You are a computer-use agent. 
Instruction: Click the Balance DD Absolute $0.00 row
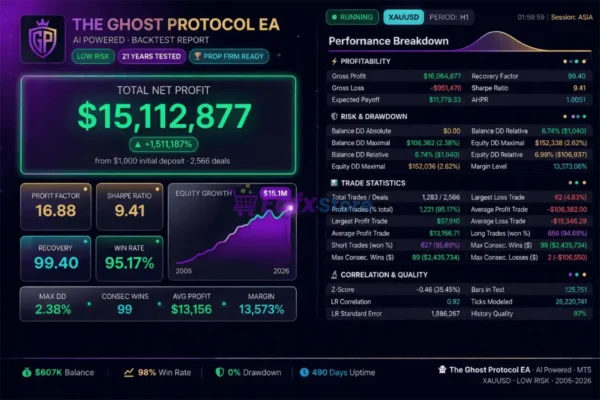click(396, 131)
